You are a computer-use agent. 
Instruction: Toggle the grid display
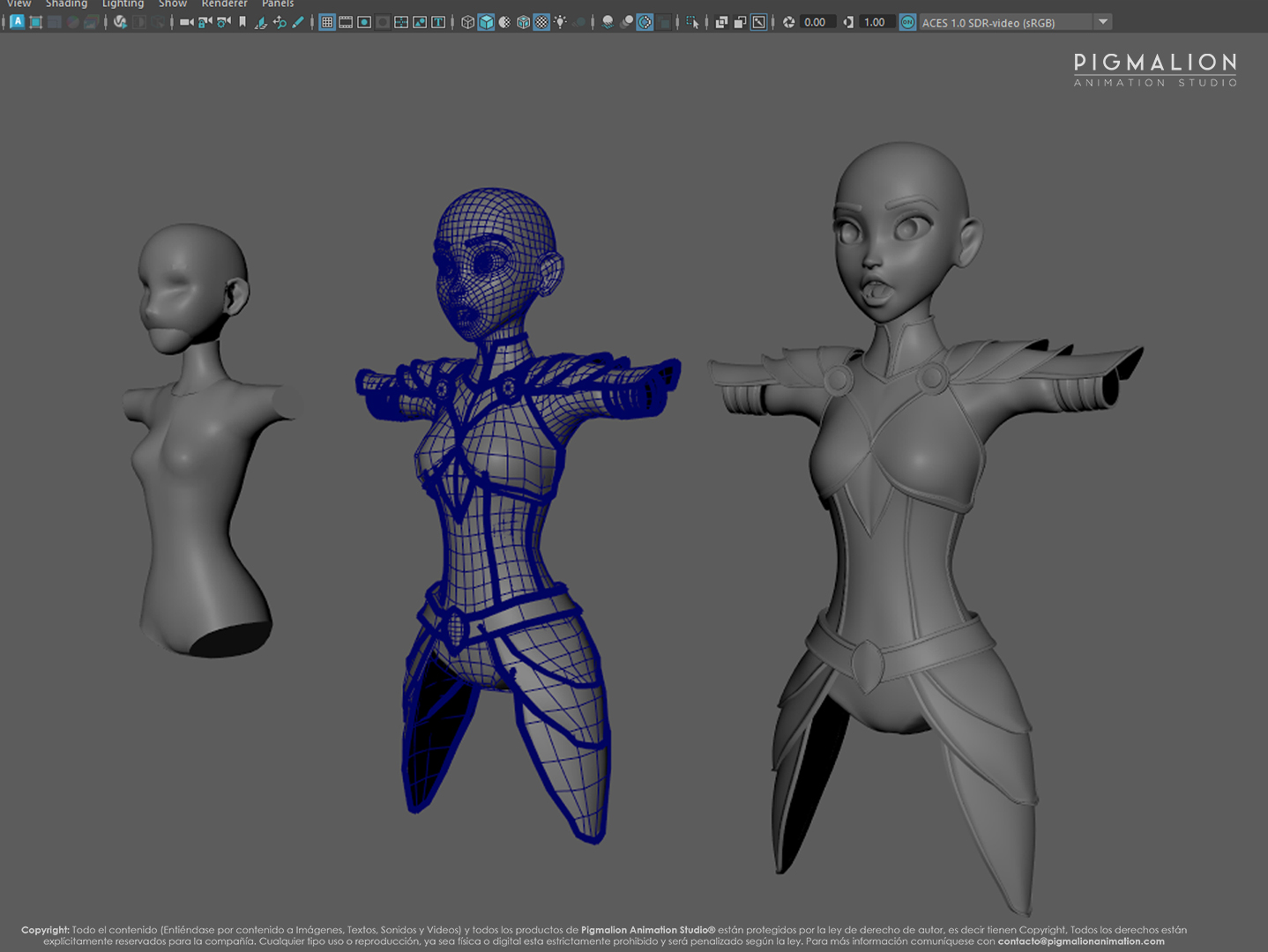click(328, 22)
